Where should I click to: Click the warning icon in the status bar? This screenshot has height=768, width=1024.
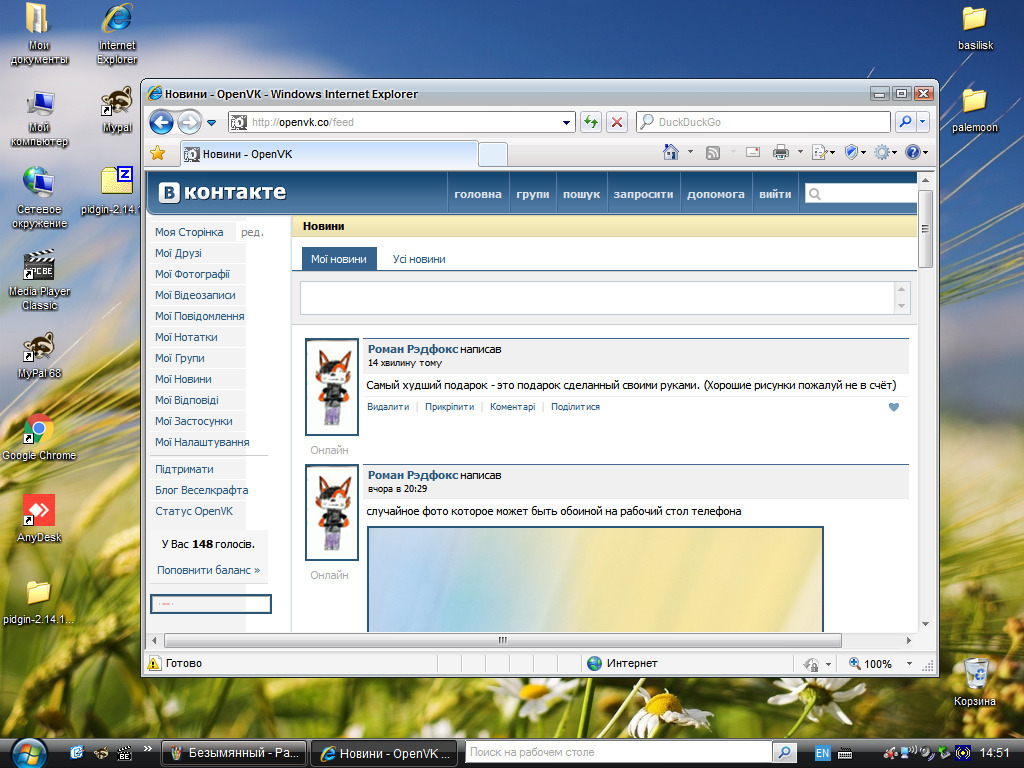click(154, 664)
